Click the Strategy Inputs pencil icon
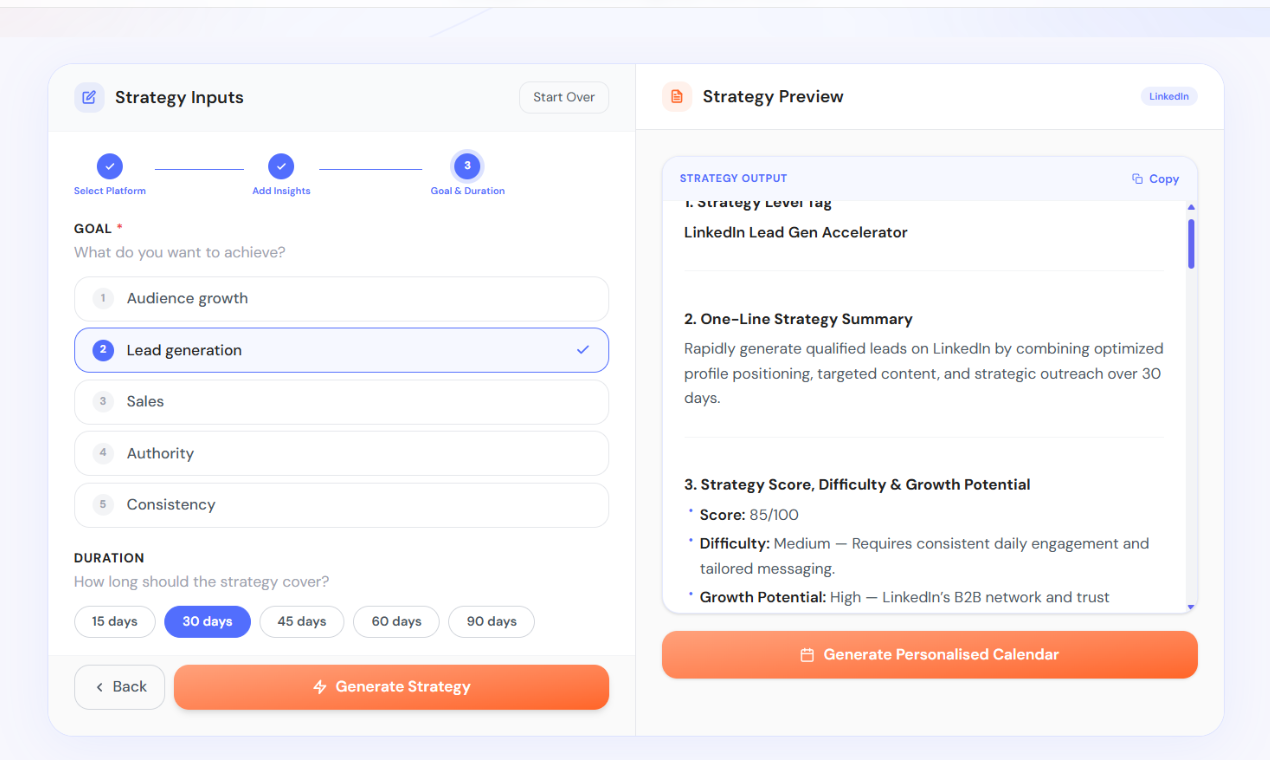1270x760 pixels. (x=89, y=97)
